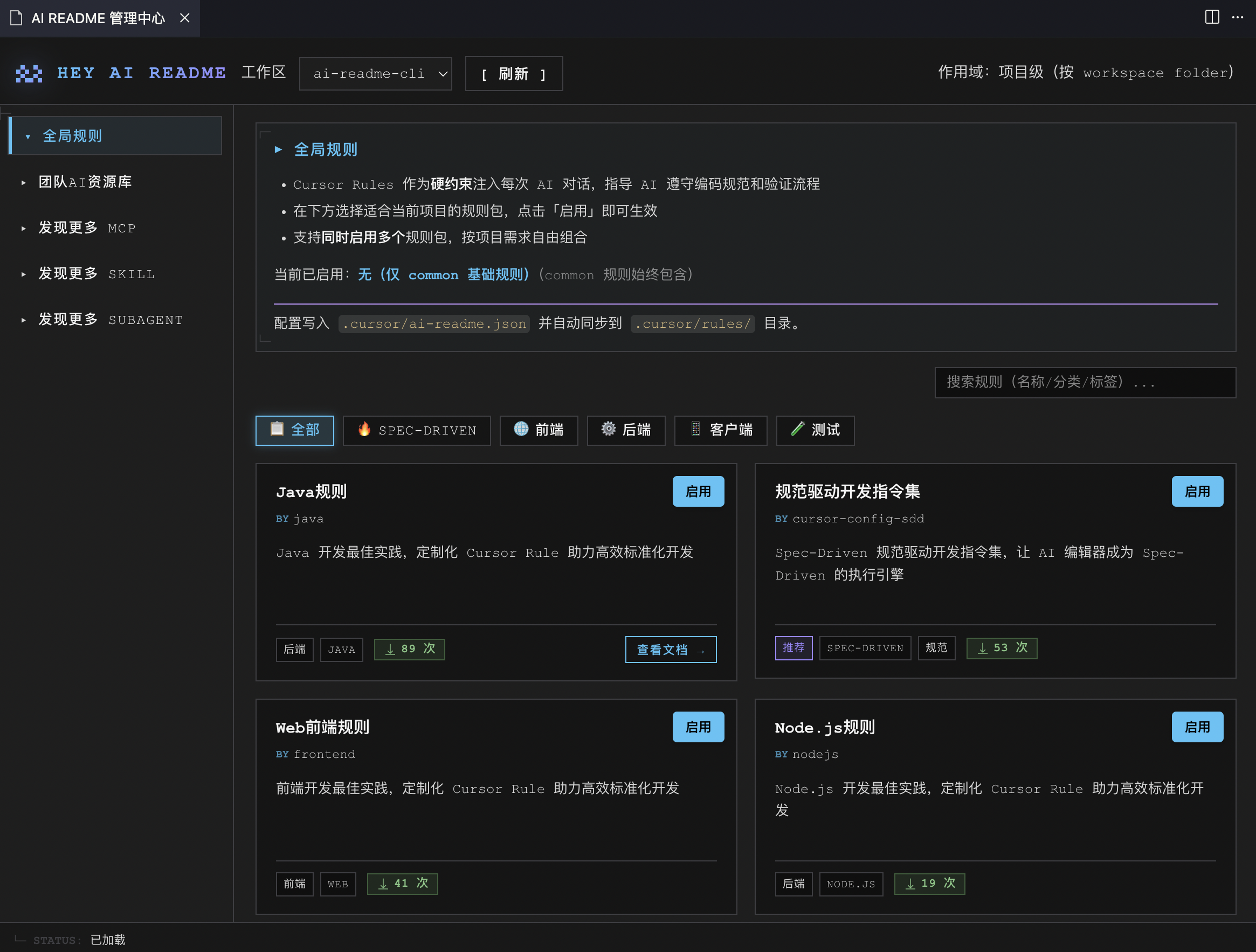The width and height of the screenshot is (1256, 952).
Task: Open the more actions ellipsis menu
Action: 1237,17
